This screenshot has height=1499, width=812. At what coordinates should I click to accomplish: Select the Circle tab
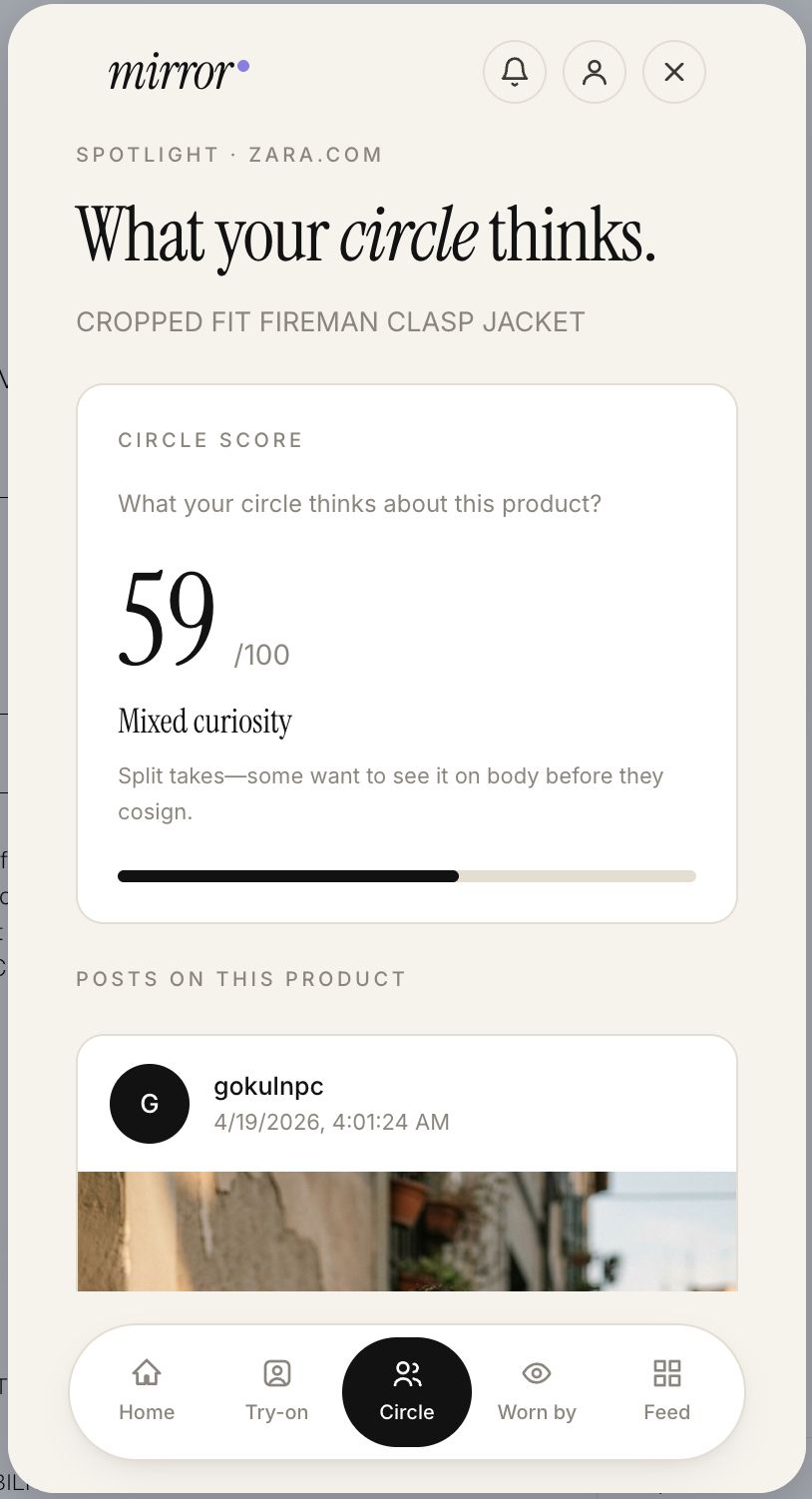pos(407,1391)
